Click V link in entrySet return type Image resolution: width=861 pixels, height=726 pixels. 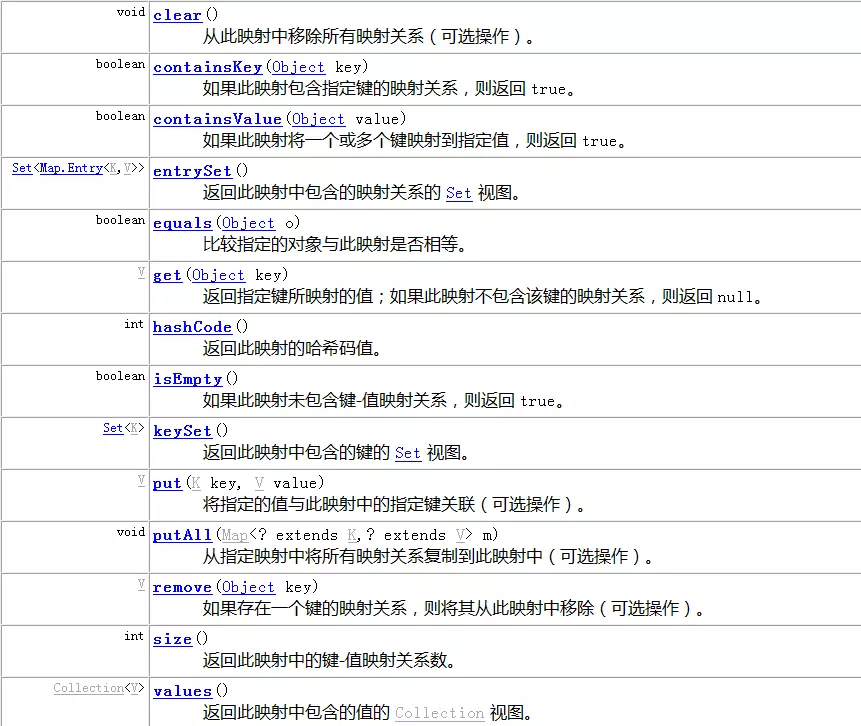(x=127, y=168)
